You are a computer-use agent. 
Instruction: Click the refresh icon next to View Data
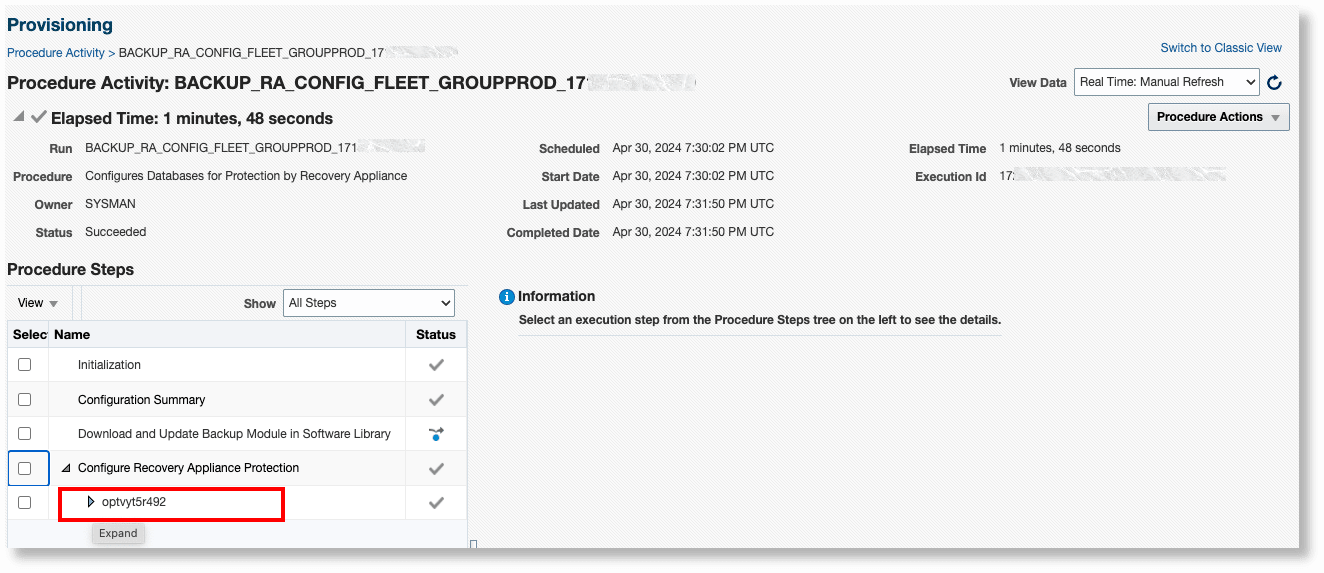click(x=1274, y=83)
